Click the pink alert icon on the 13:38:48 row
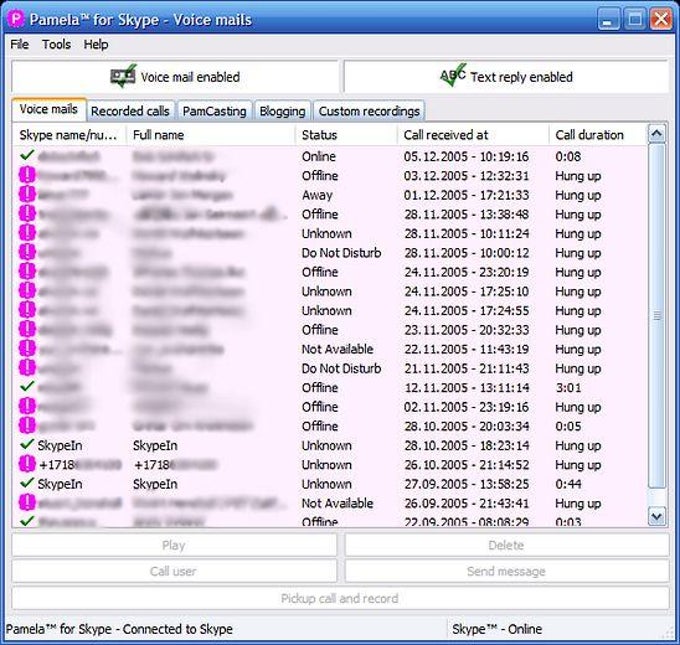The height and width of the screenshot is (645, 680). pos(27,213)
